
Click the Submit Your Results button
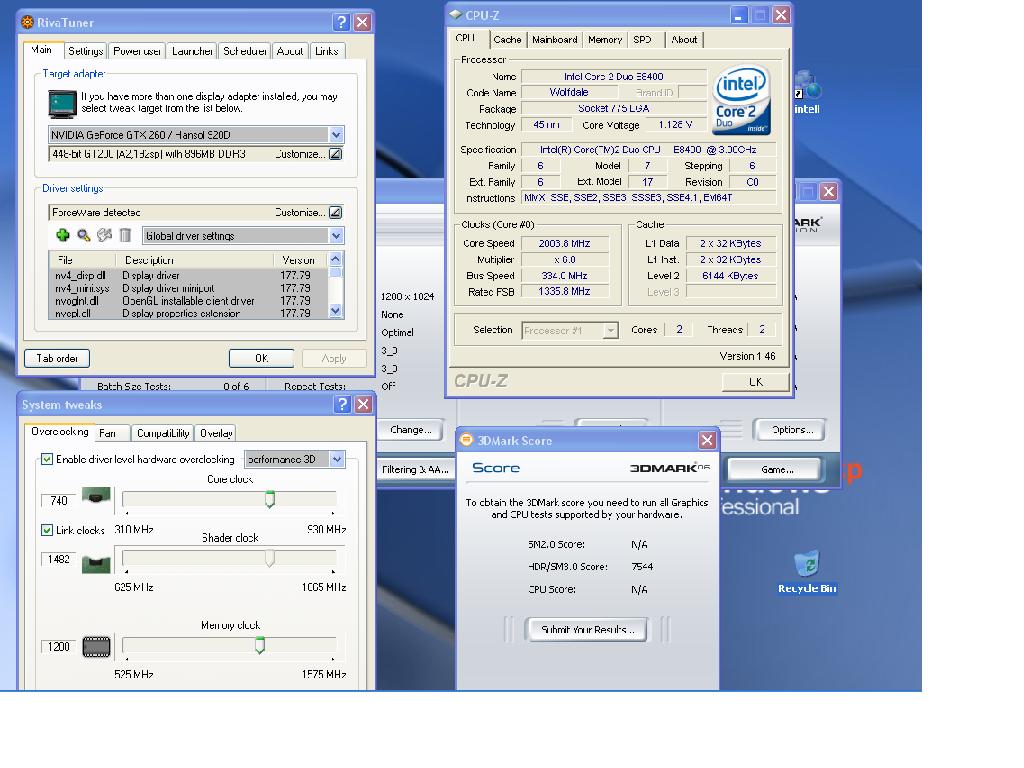pos(587,630)
